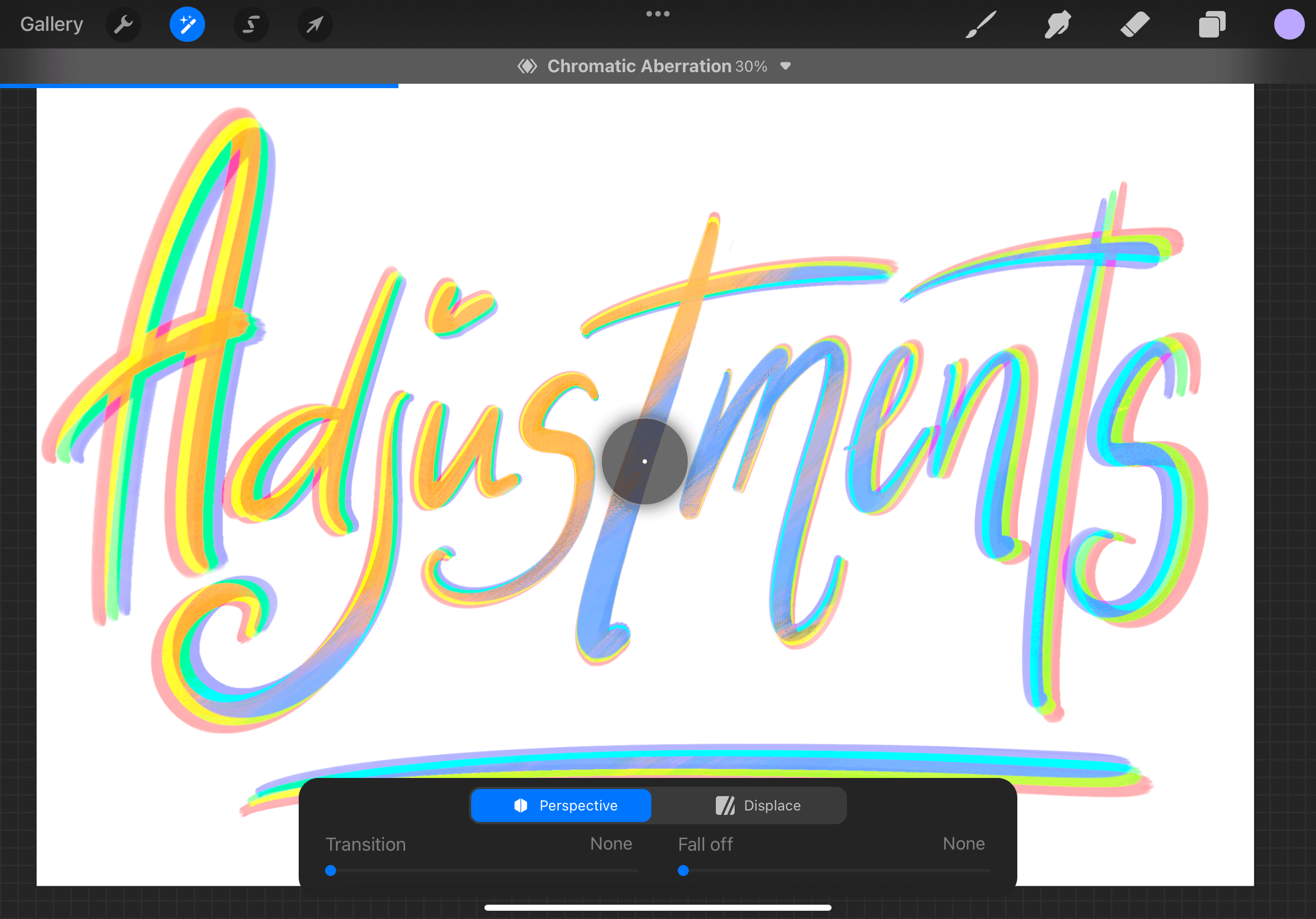1316x919 pixels.
Task: Select the Brush tool
Action: [x=980, y=25]
